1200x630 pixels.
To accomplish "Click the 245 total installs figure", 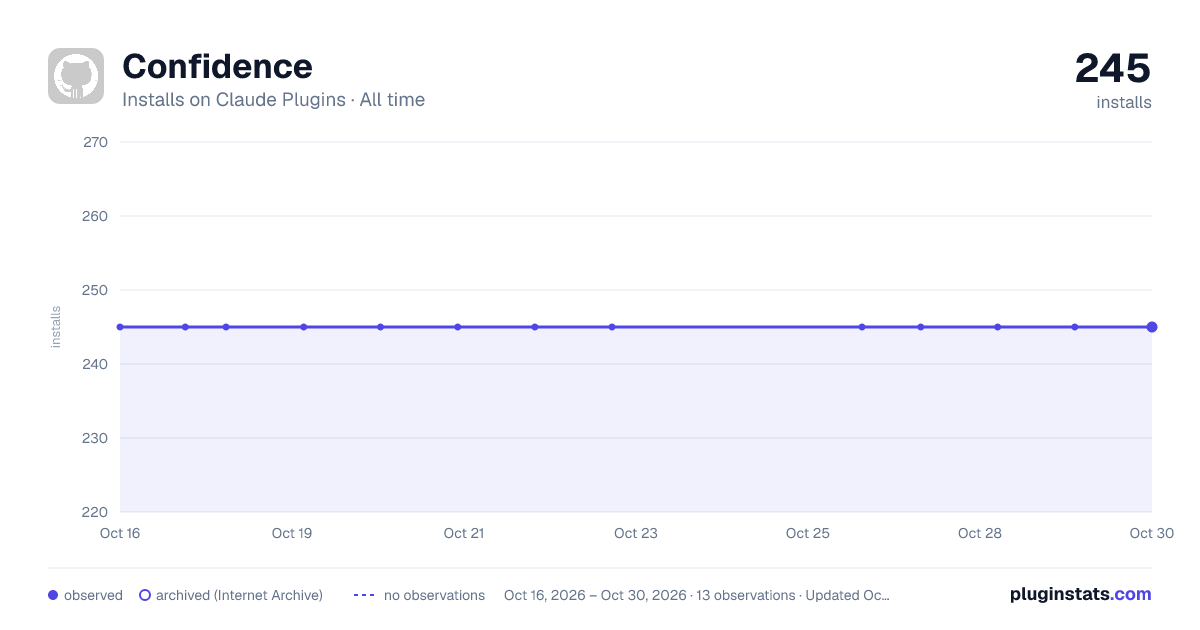I will [1113, 68].
